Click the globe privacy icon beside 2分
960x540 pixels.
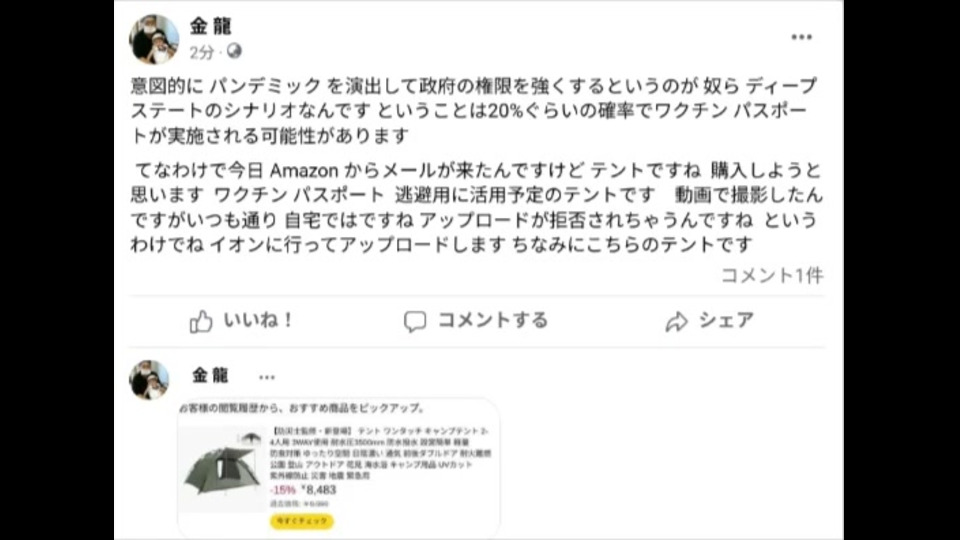pos(234,51)
